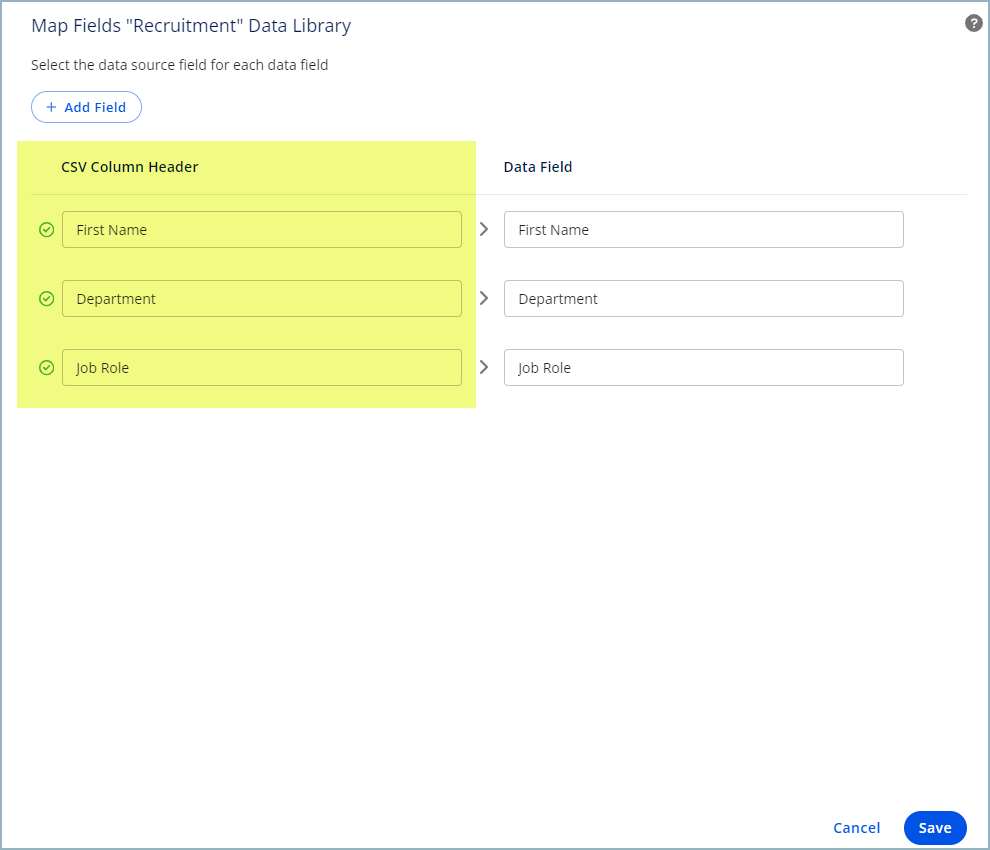This screenshot has width=990, height=850.
Task: Open the help question mark icon
Action: pos(973,23)
